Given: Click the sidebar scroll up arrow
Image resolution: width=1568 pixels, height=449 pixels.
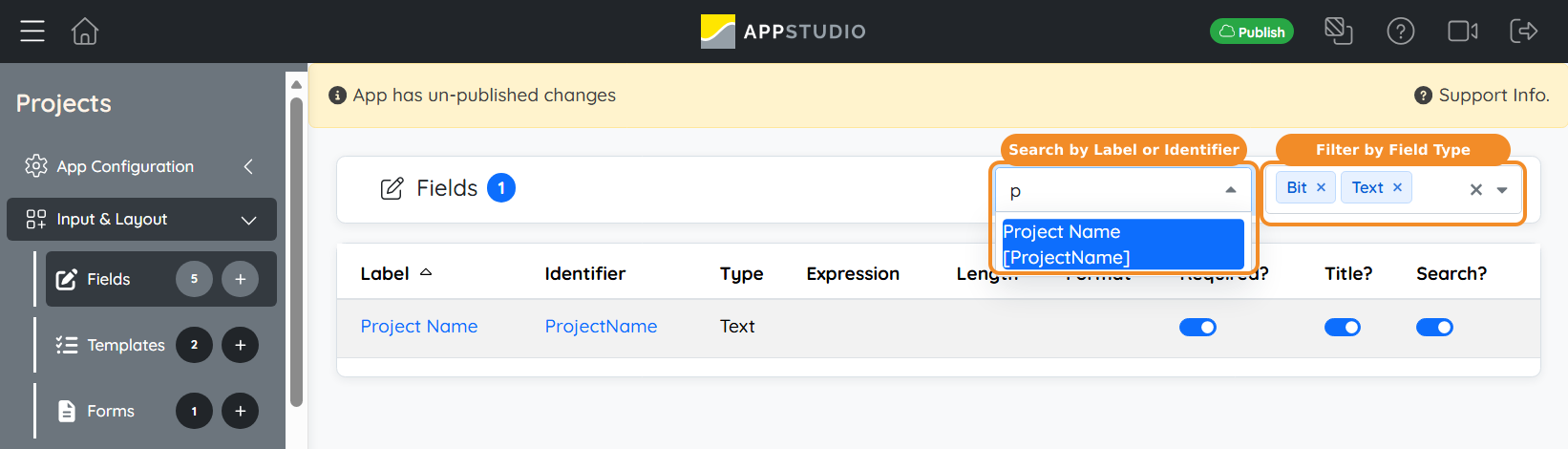Looking at the screenshot, I should [x=296, y=84].
